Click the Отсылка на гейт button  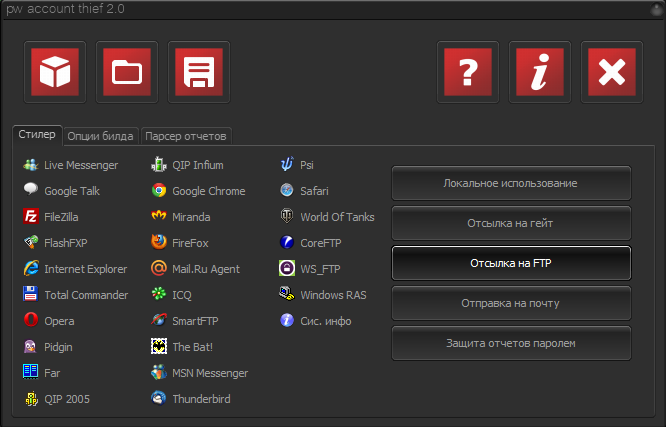[x=511, y=223]
